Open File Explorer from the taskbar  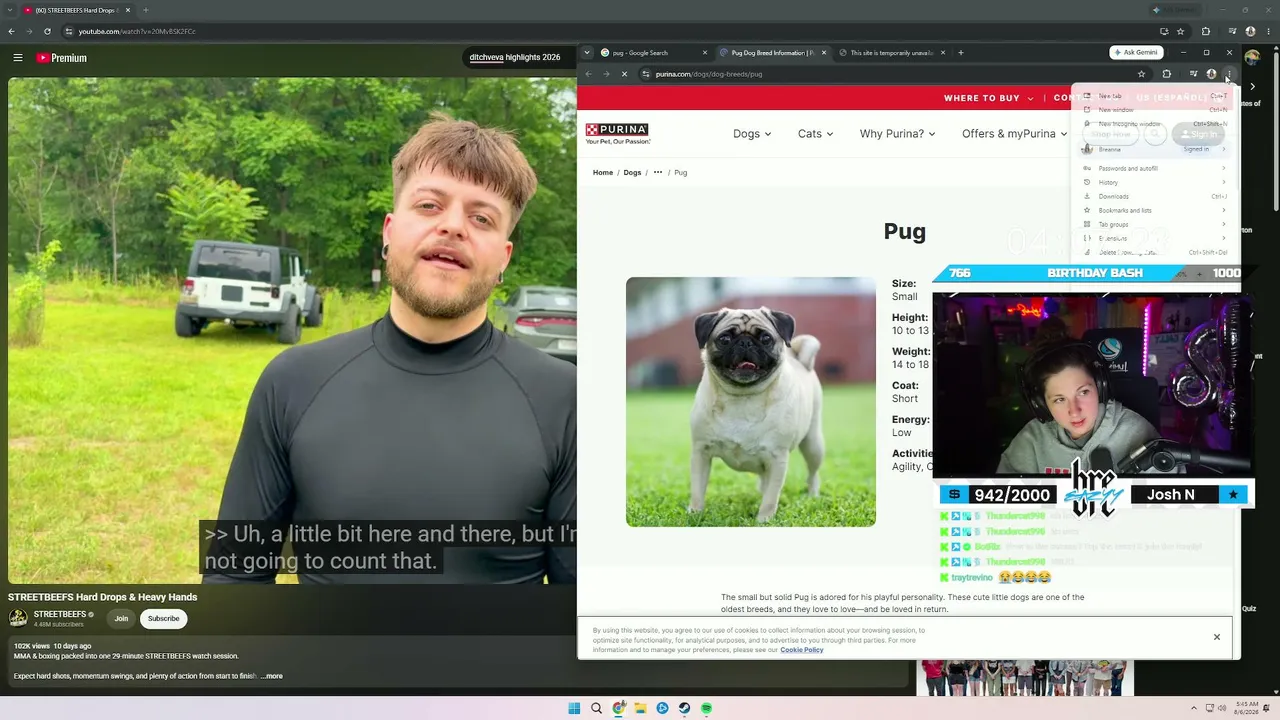click(x=640, y=708)
